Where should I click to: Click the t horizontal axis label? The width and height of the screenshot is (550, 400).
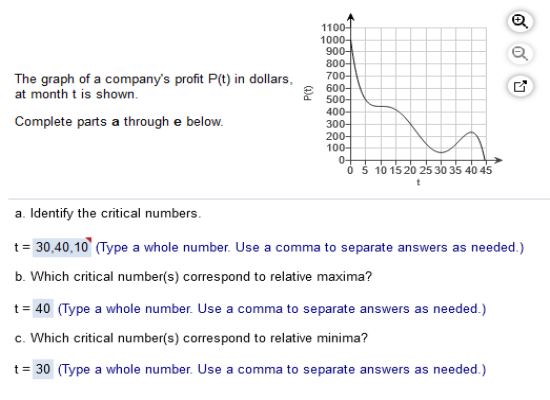coord(418,182)
